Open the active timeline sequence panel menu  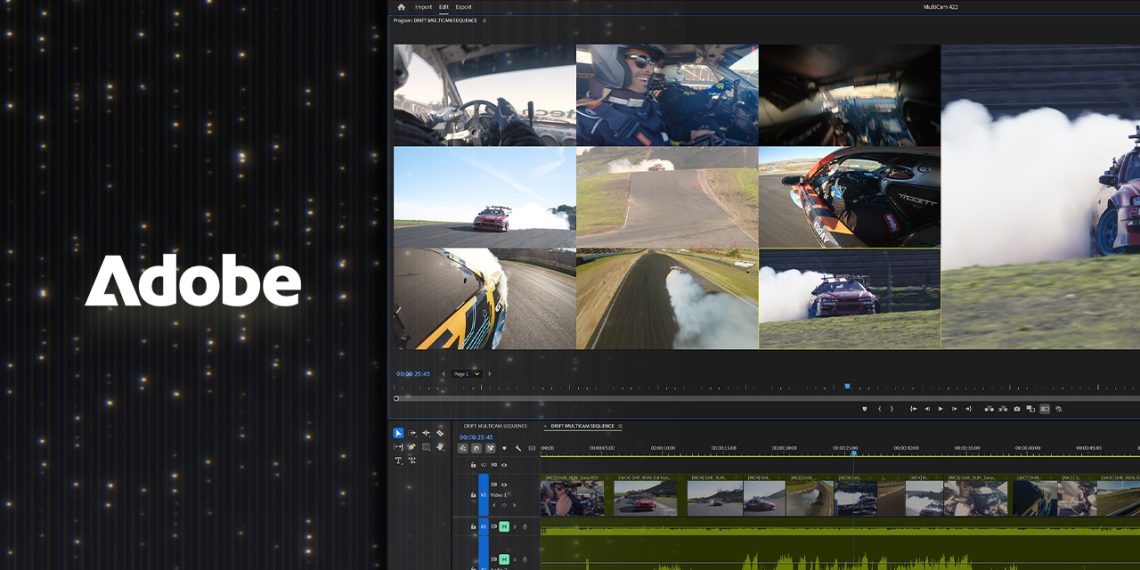coord(619,426)
